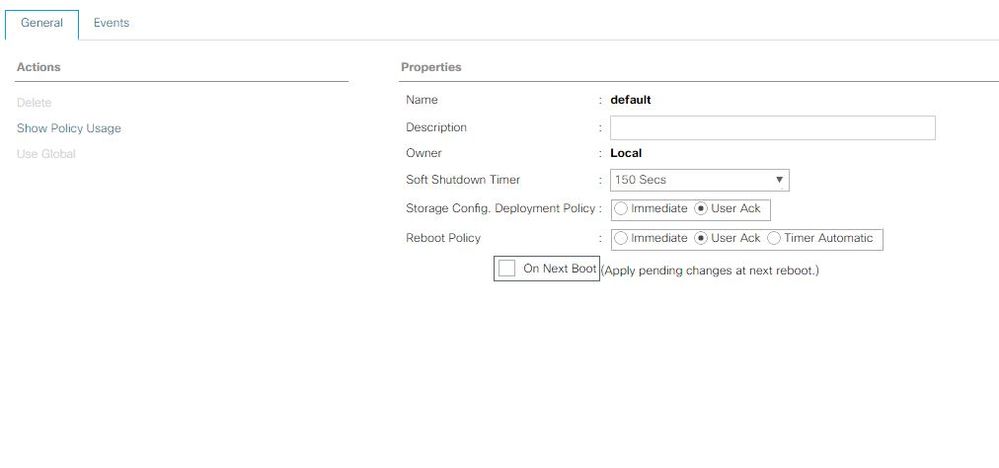999x468 pixels.
Task: Click the Soft Shutdown Timer label
Action: pos(463,180)
